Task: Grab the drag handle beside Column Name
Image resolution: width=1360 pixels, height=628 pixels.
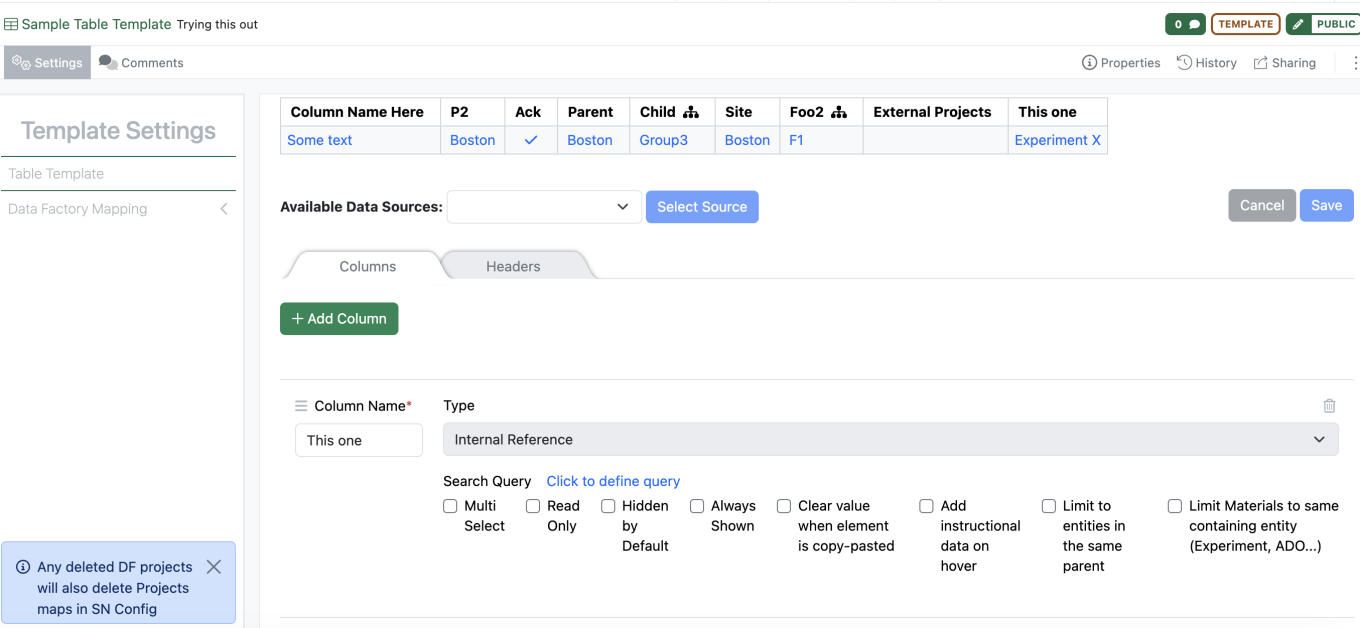Action: (x=301, y=406)
